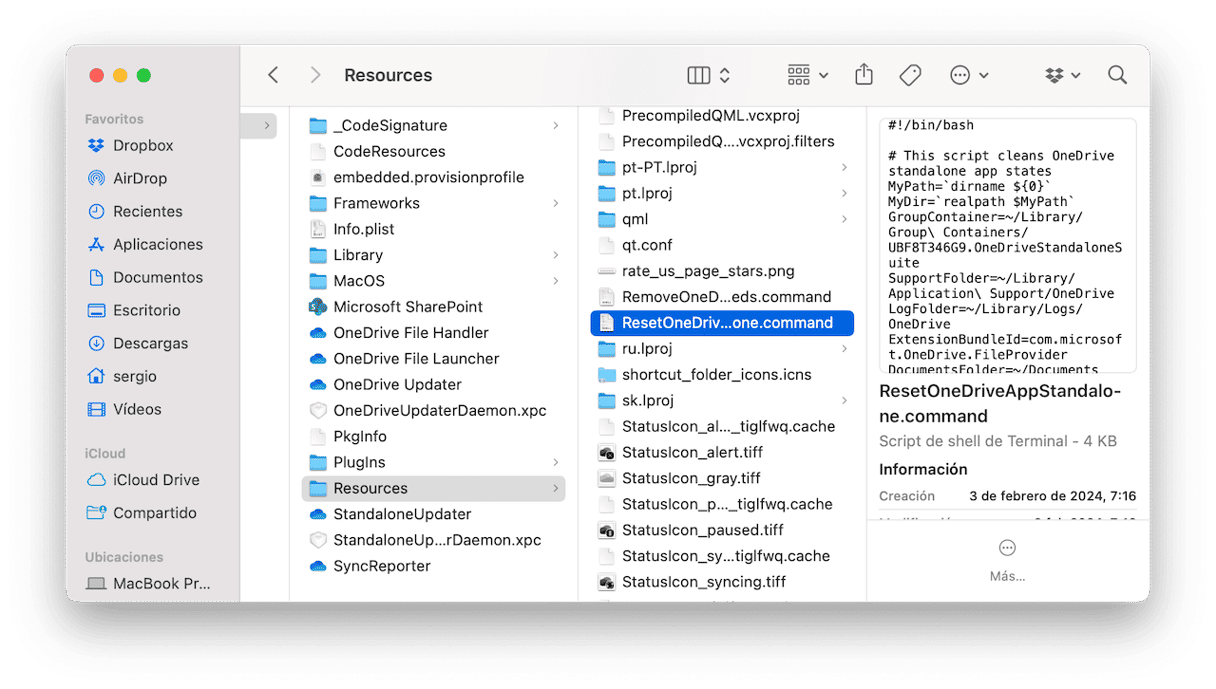Open the Dropbox toolbar menu
The height and width of the screenshot is (689, 1216).
coord(1063,75)
